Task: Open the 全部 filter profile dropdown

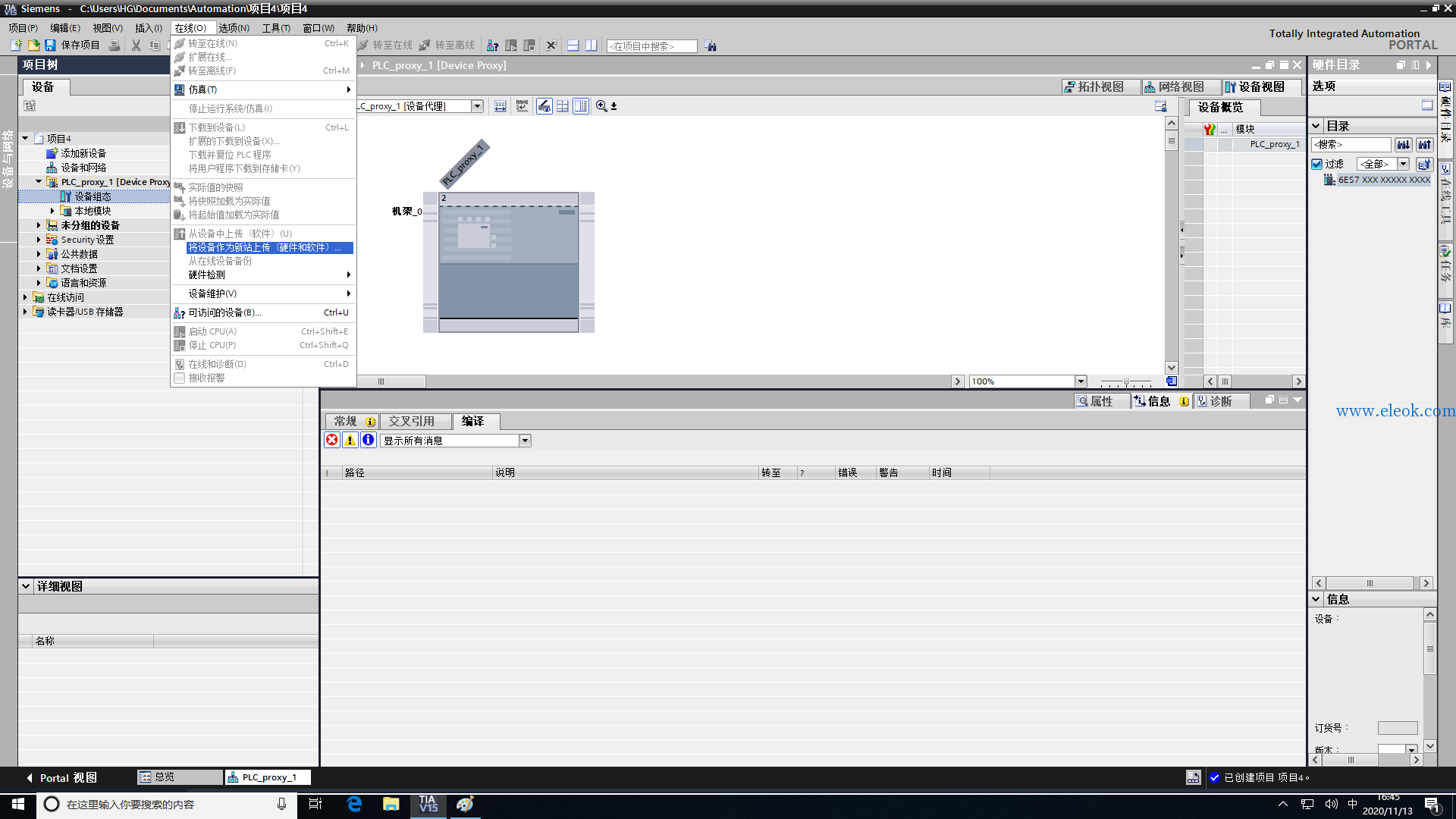Action: pyautogui.click(x=1404, y=164)
